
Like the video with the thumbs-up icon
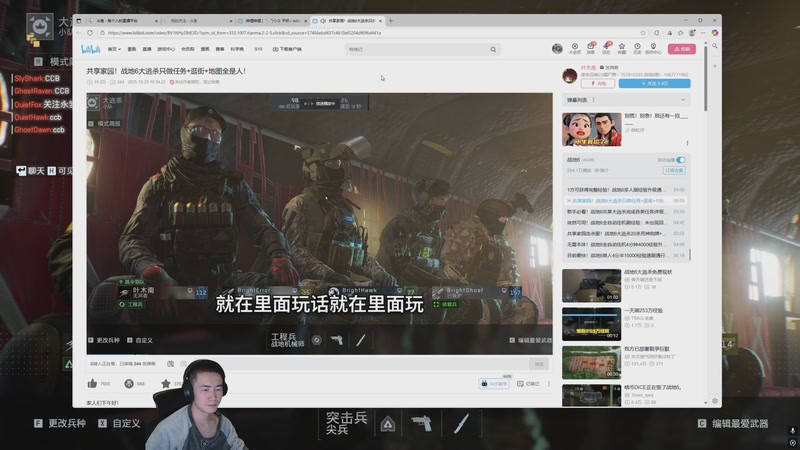coord(92,383)
